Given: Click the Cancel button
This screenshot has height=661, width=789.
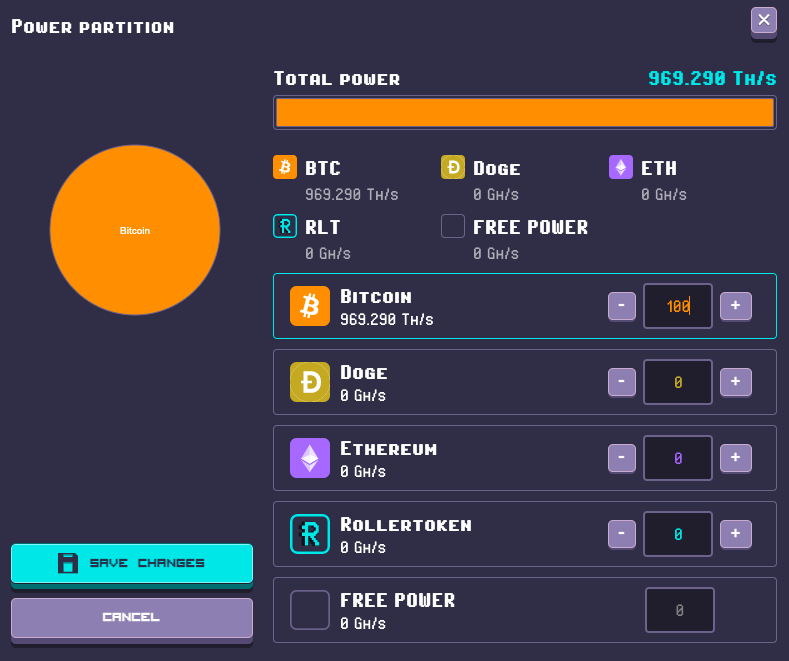Looking at the screenshot, I should pos(132,618).
